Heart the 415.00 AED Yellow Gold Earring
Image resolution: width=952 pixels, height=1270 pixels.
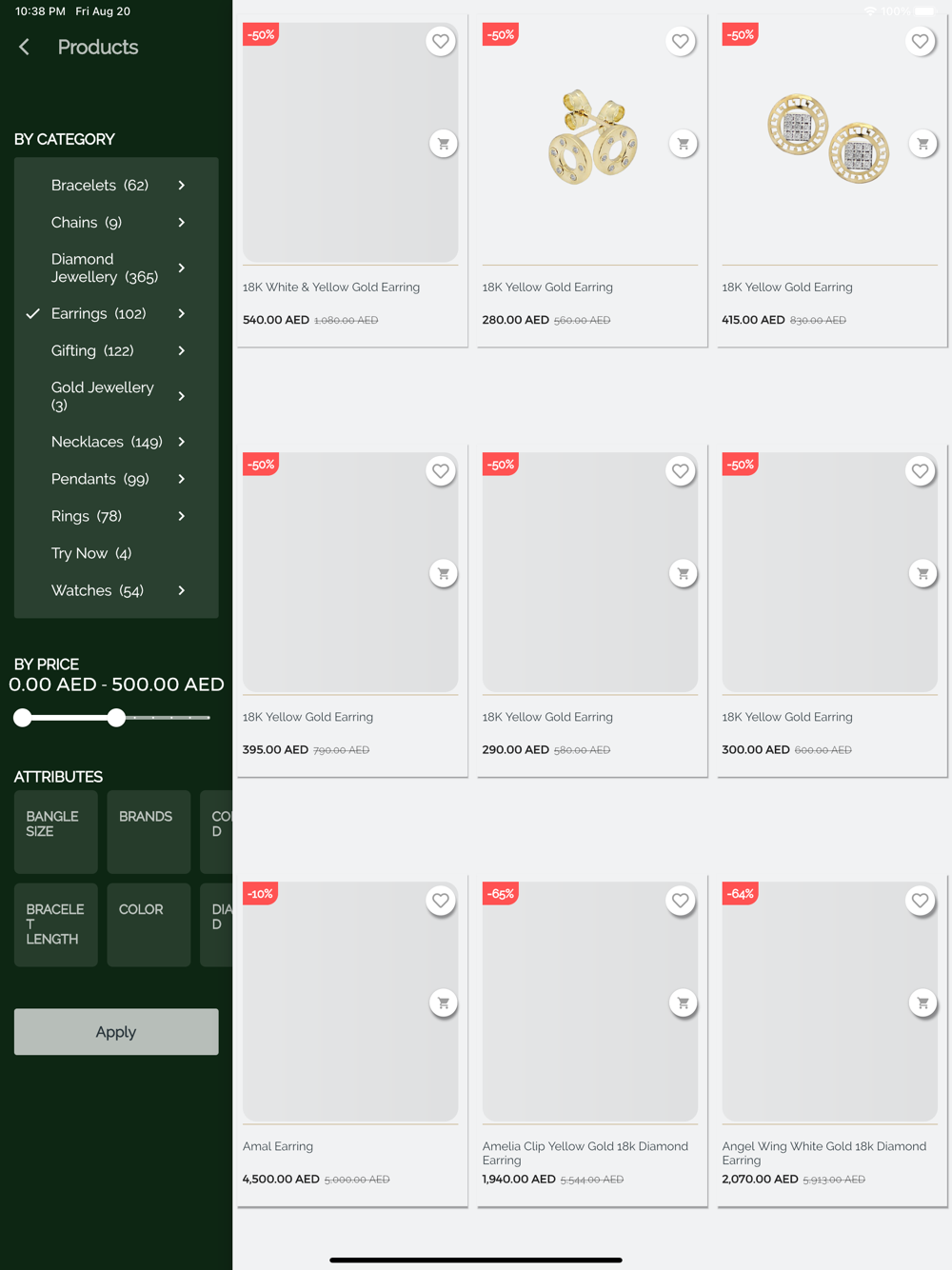921,41
